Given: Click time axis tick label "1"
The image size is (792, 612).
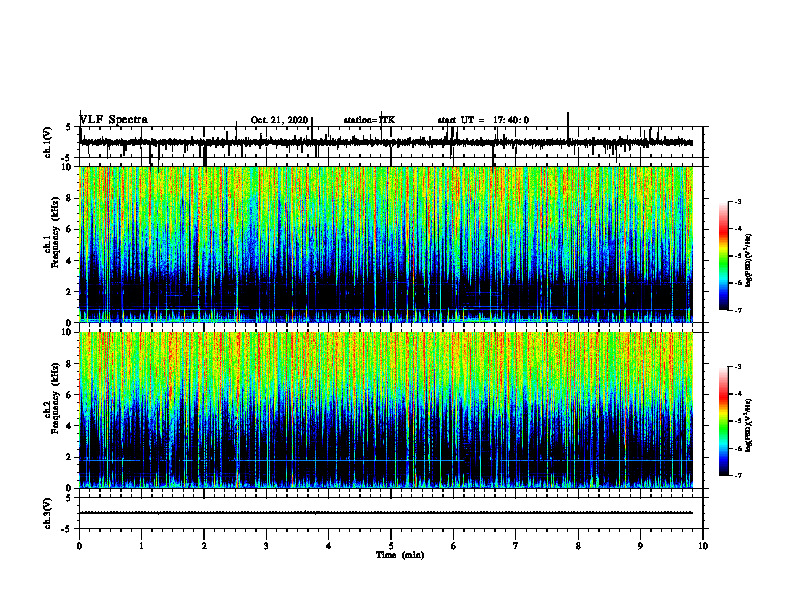Looking at the screenshot, I should (x=141, y=546).
